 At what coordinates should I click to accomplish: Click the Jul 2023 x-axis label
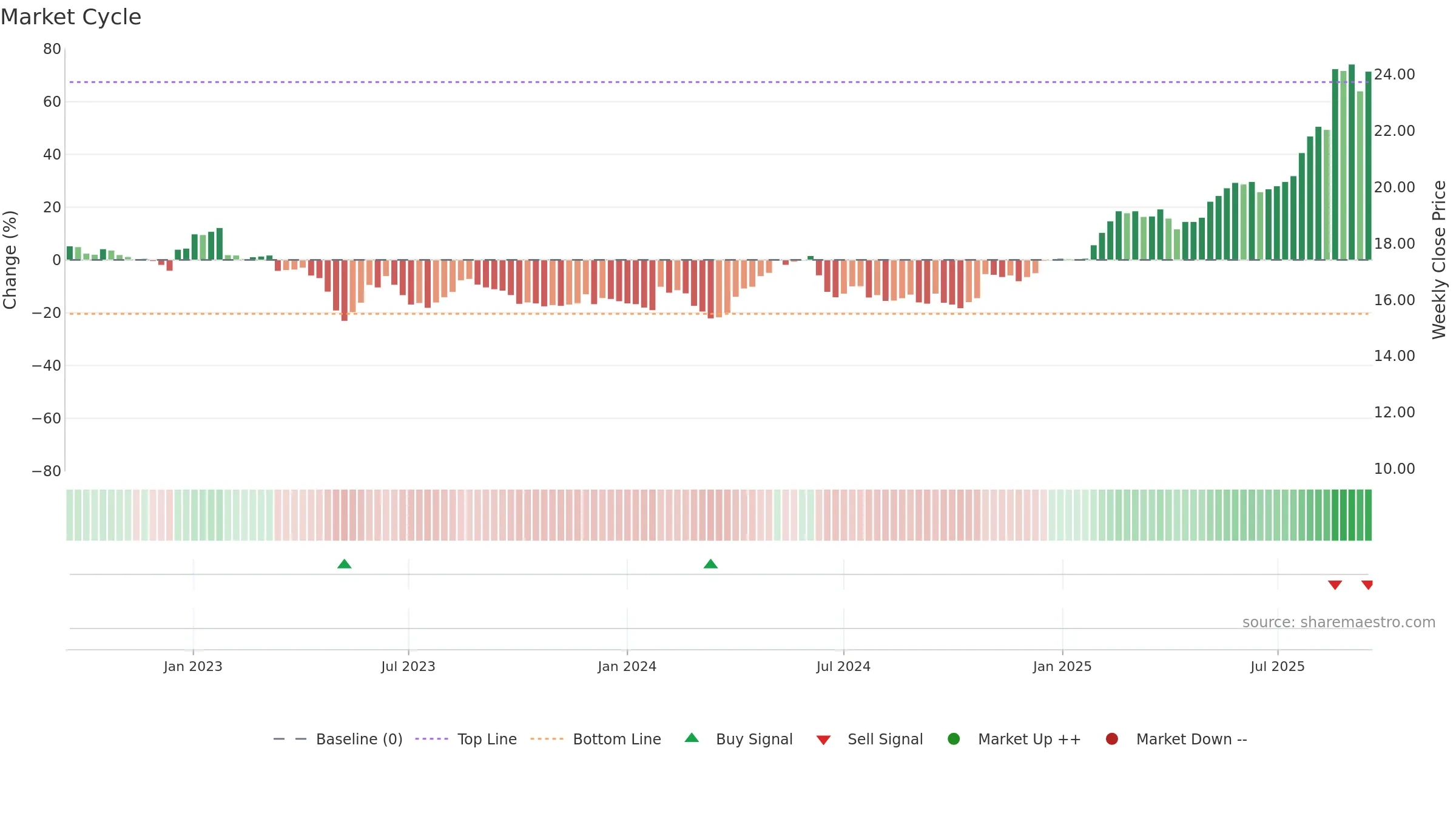[408, 667]
